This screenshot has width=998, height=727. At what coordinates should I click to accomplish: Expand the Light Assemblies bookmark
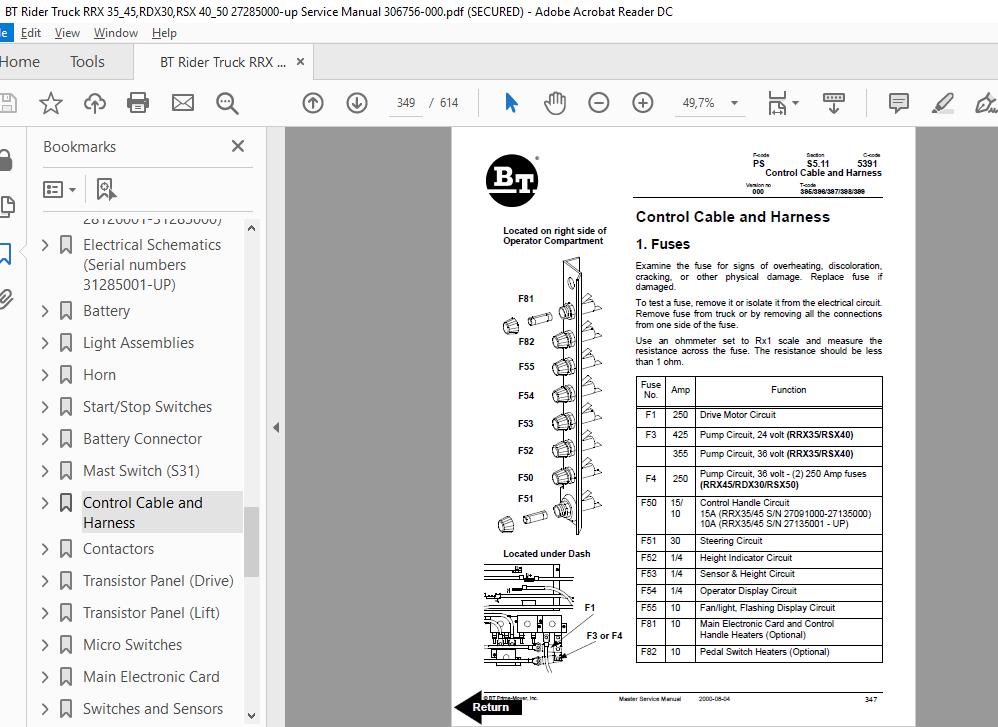[45, 342]
